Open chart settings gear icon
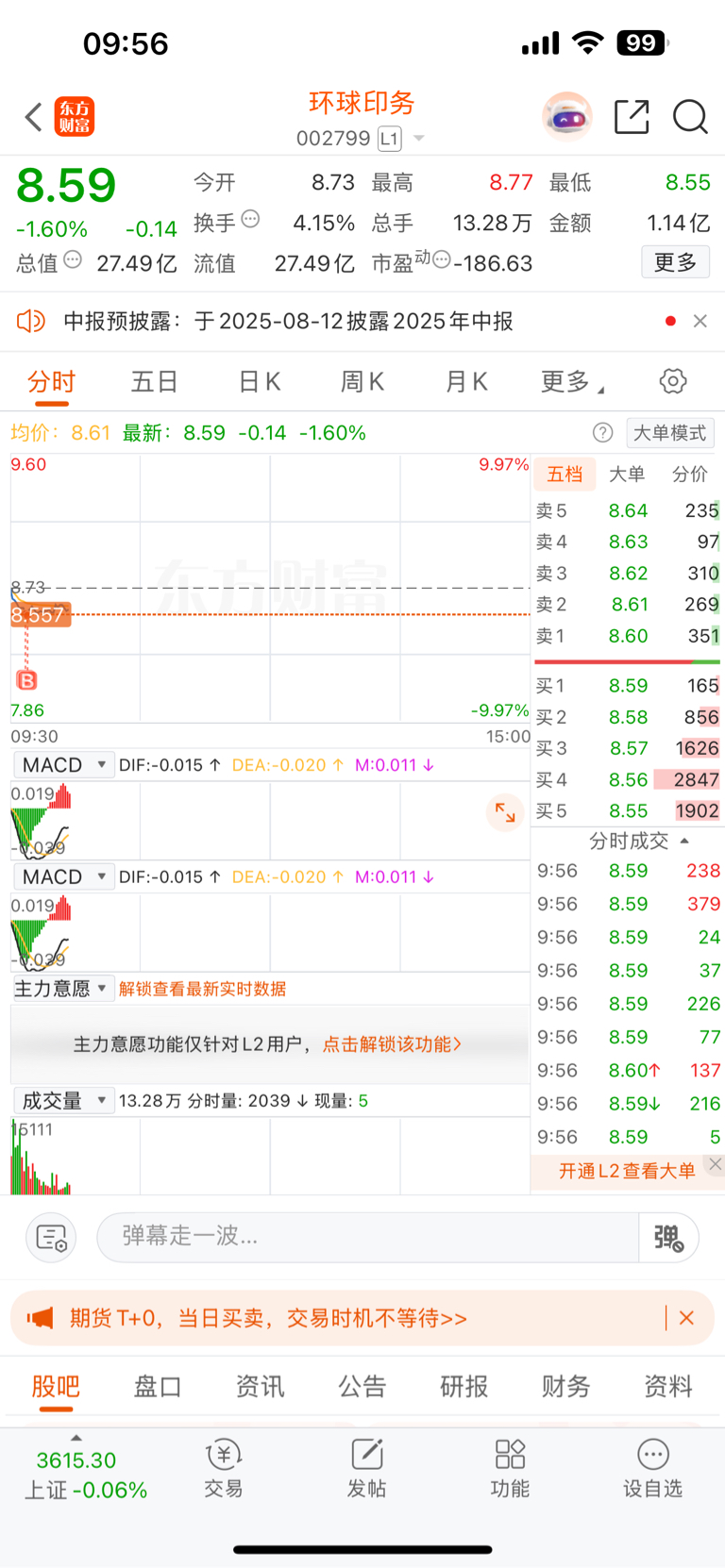725x1568 pixels. pyautogui.click(x=673, y=381)
